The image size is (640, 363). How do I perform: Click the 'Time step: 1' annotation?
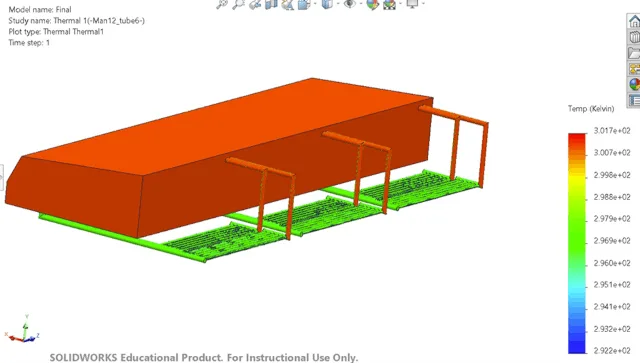[29, 42]
